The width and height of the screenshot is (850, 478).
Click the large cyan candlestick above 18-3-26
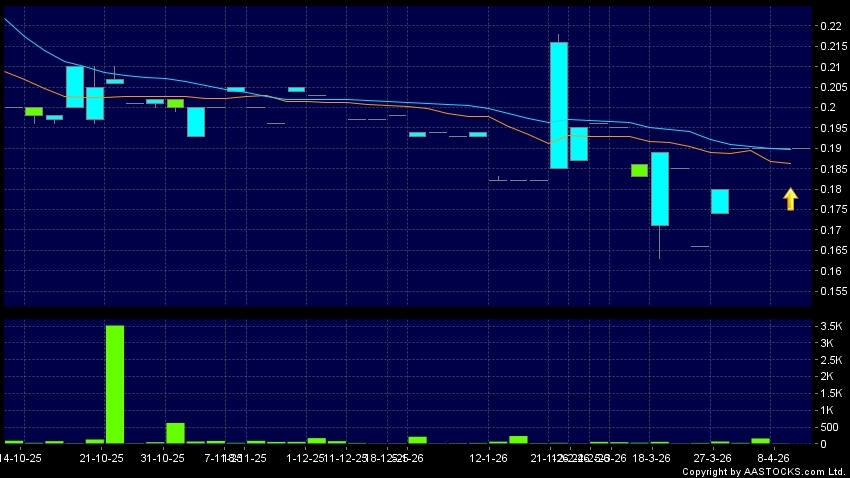(x=660, y=189)
